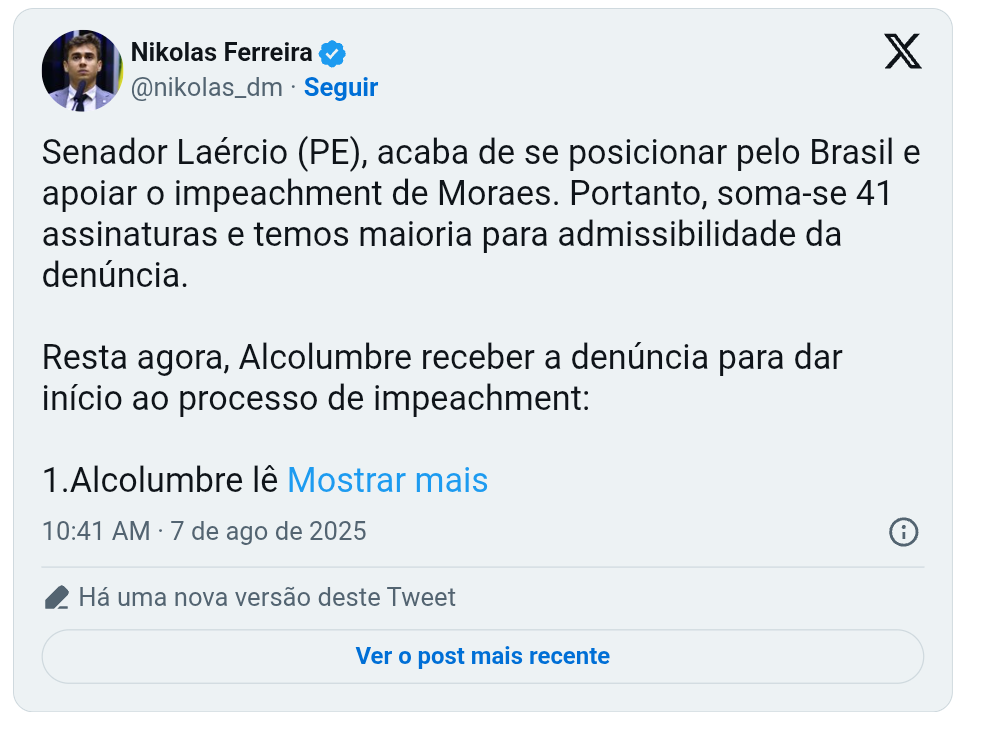Viewport: 988px width, 732px height.
Task: Expand the tweet with Mostrar mais
Action: (x=387, y=481)
